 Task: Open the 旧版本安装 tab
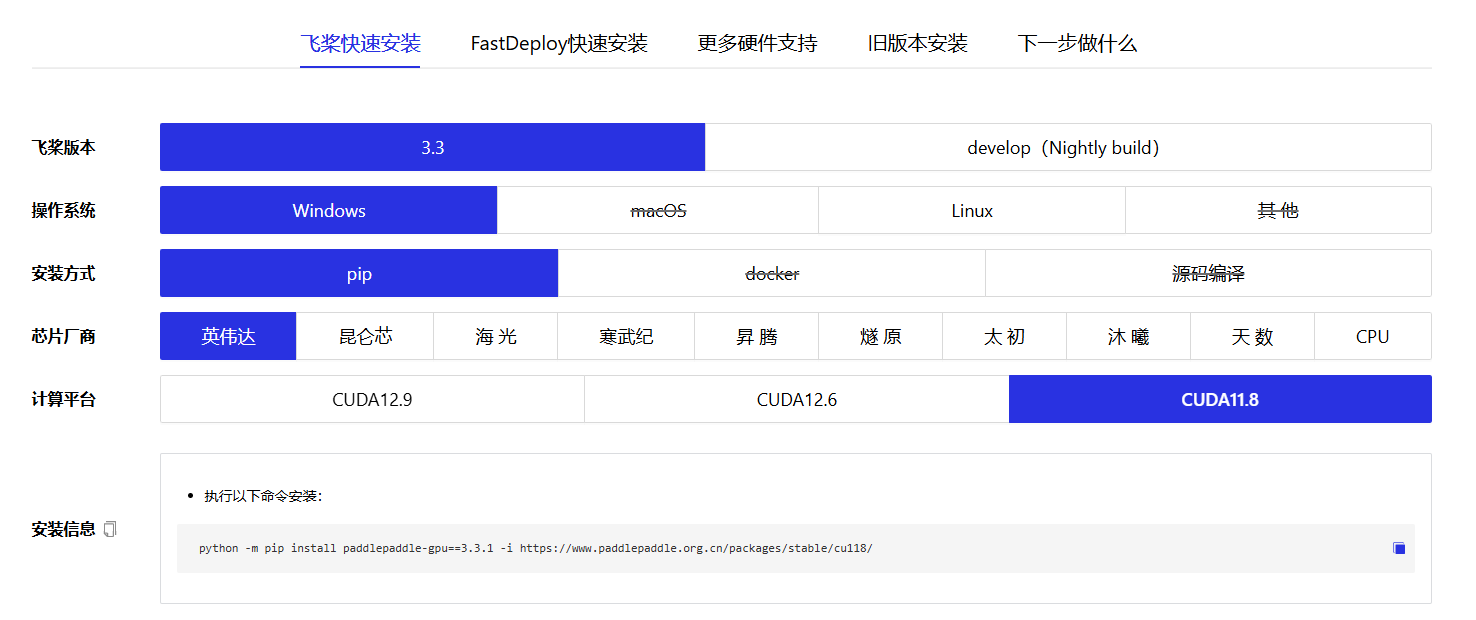pos(917,44)
